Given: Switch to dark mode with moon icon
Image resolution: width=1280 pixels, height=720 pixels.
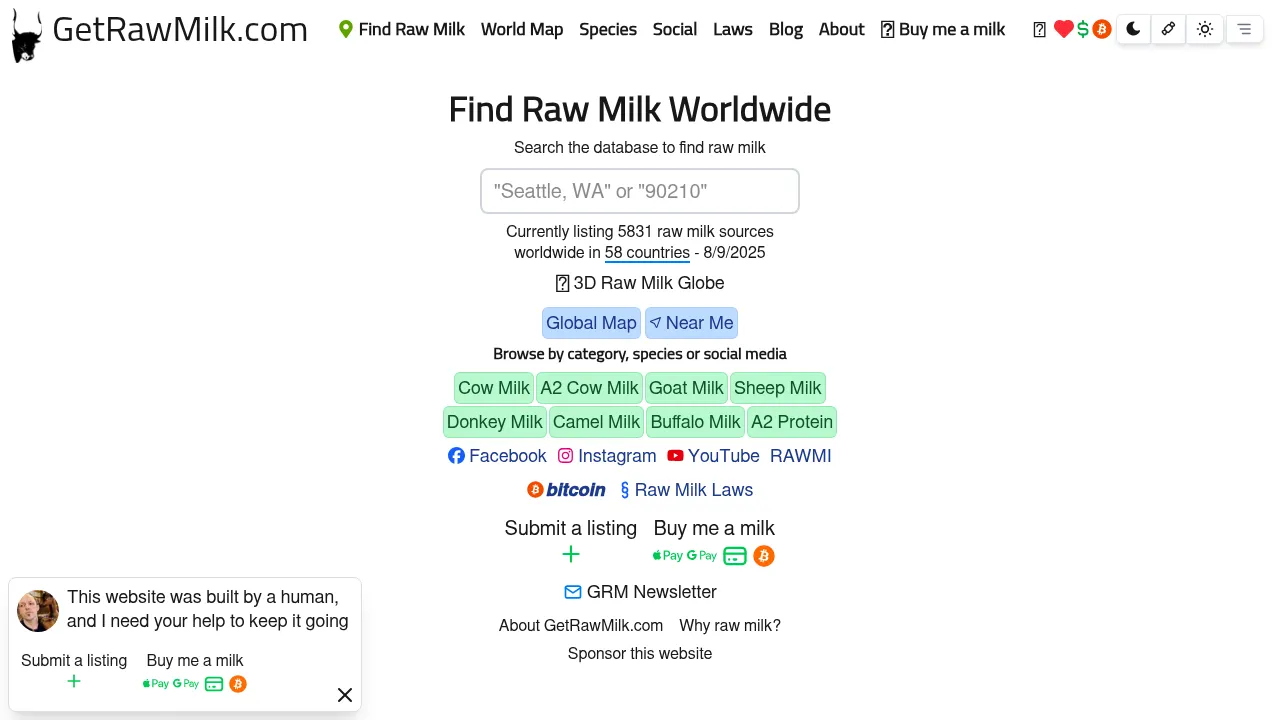Looking at the screenshot, I should click(x=1133, y=29).
